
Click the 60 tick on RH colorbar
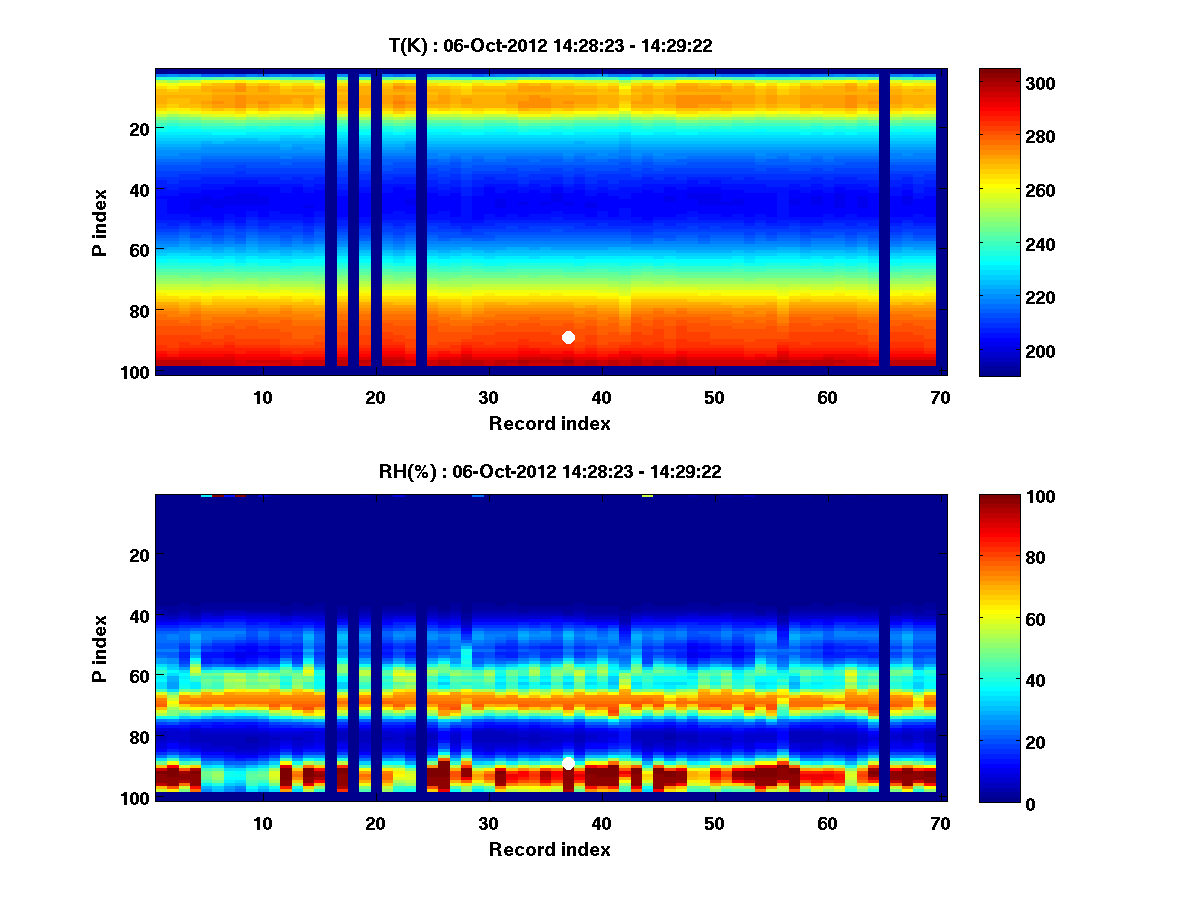pos(1015,619)
